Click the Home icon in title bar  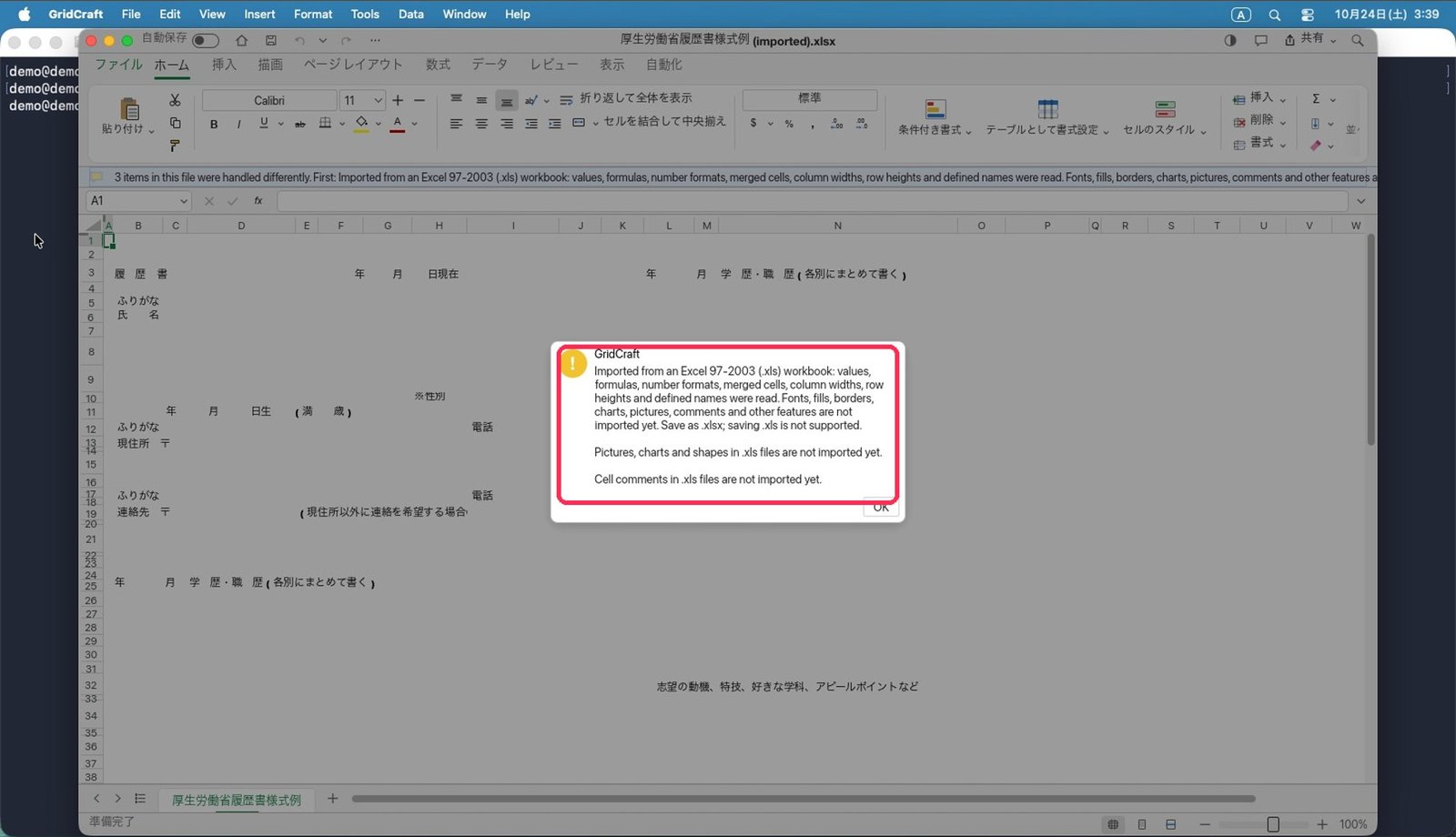(242, 40)
